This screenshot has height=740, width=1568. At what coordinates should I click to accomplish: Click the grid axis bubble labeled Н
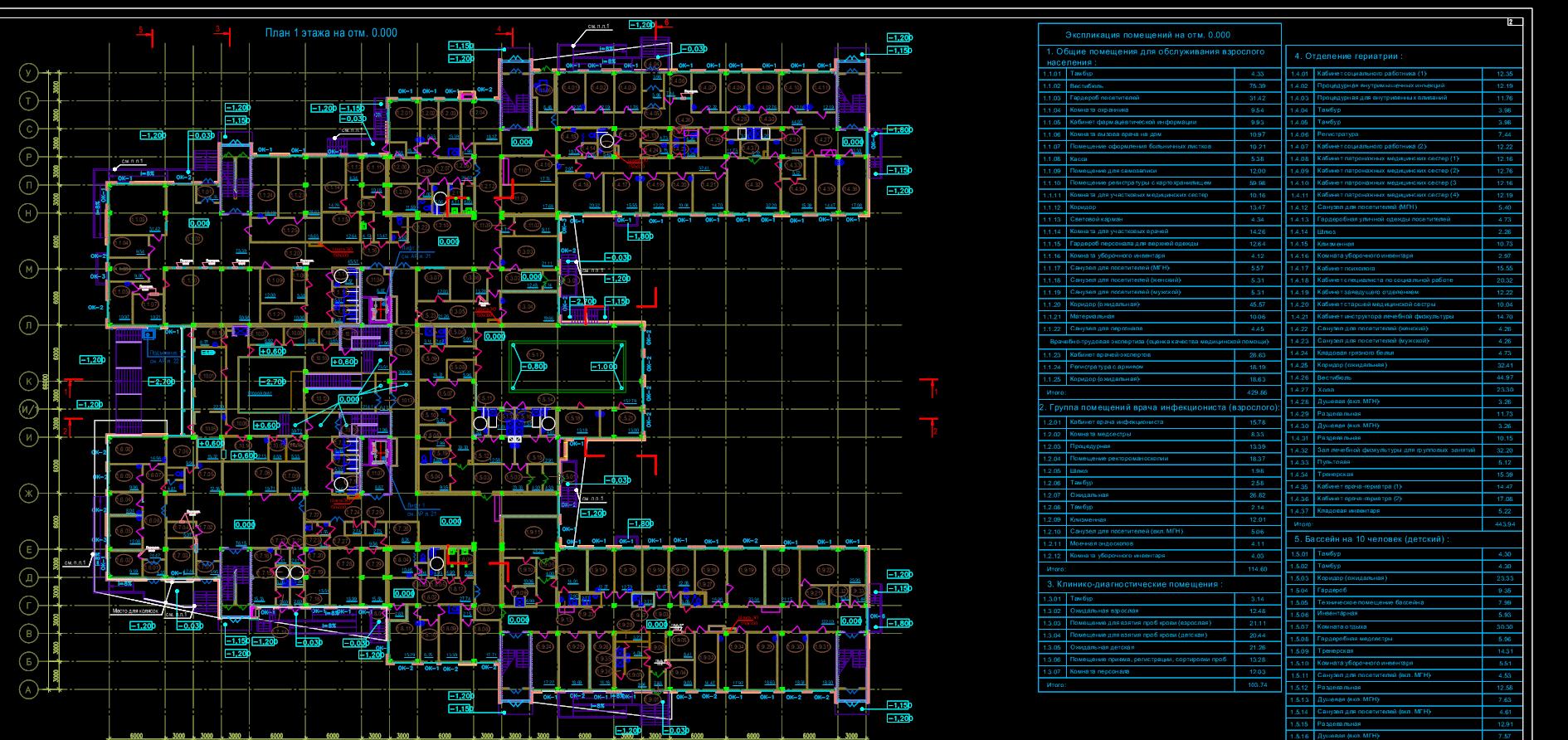[30, 213]
